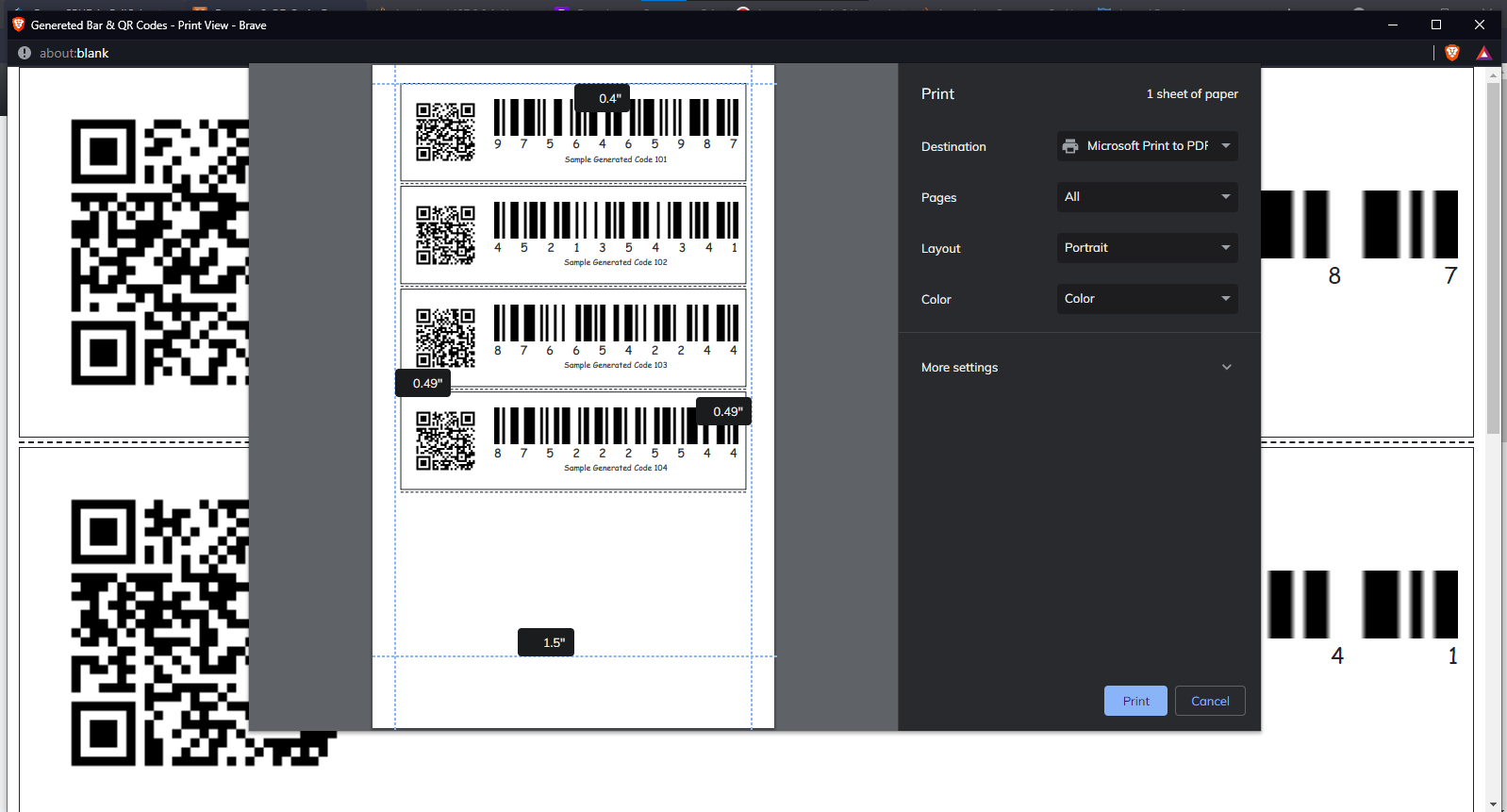Click the scrollbar down arrow

[x=1492, y=804]
